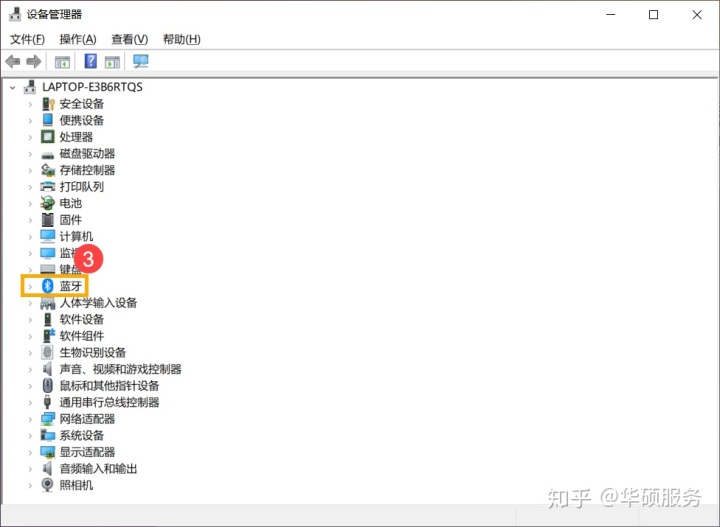Select the 蓝牙 text label

point(71,286)
